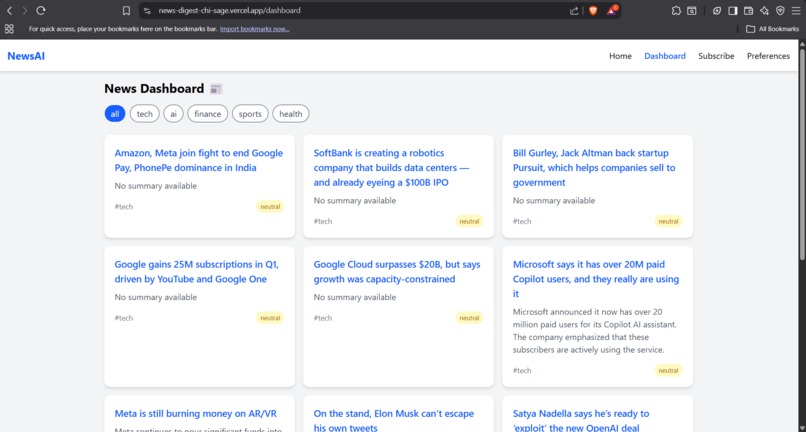The width and height of the screenshot is (806, 432).
Task: Click neutral badge on SoftBank card
Action: 469,221
